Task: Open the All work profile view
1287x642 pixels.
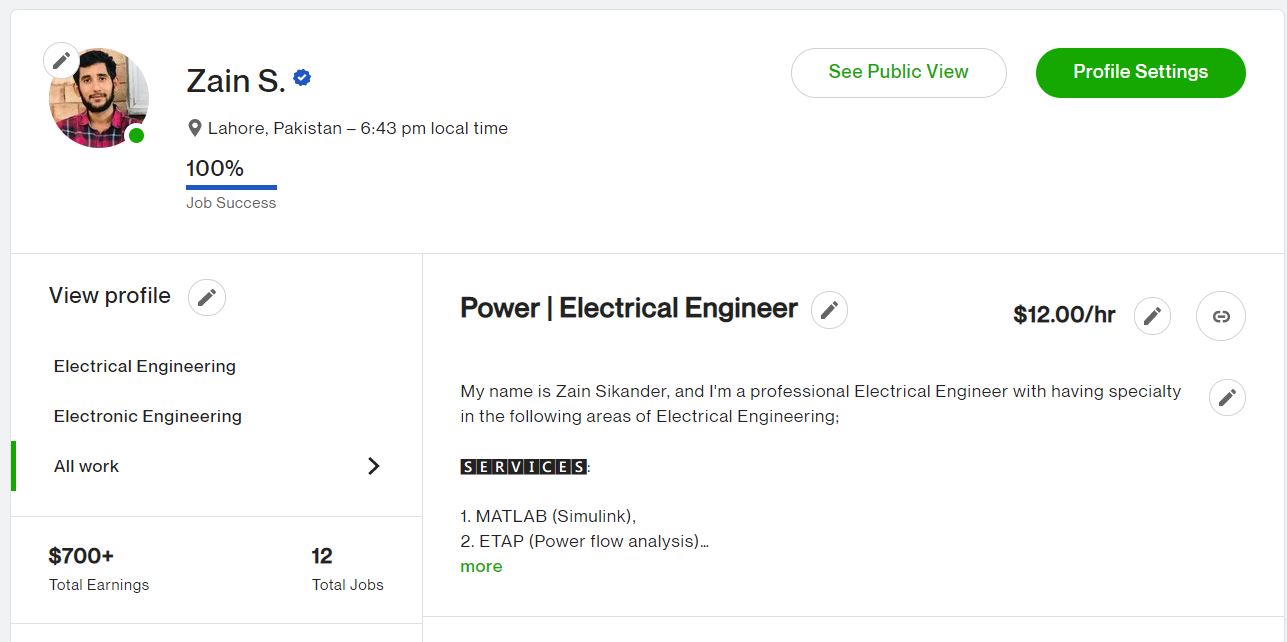Action: [x=87, y=466]
